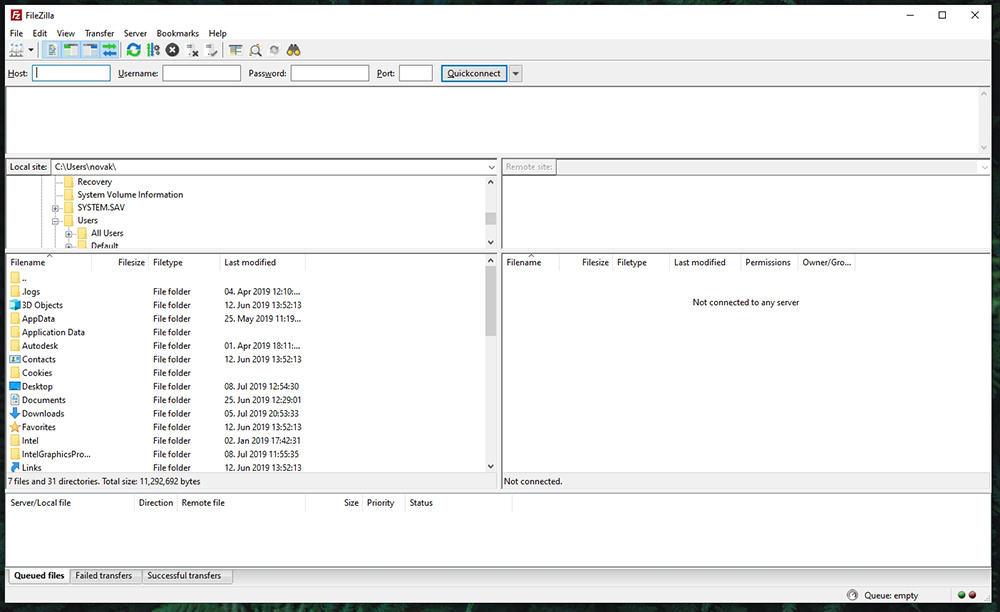The width and height of the screenshot is (1000, 612).
Task: Select the Desktop folder icon
Action: coord(15,386)
